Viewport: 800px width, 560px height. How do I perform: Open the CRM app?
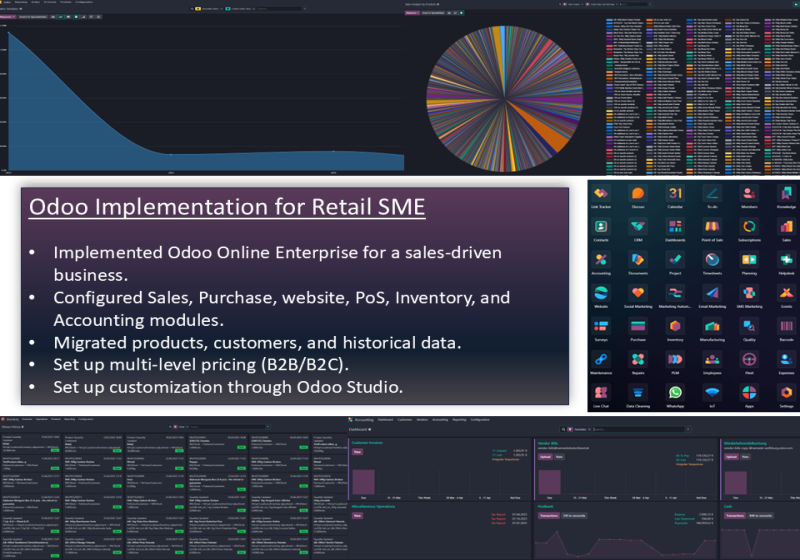pos(638,226)
